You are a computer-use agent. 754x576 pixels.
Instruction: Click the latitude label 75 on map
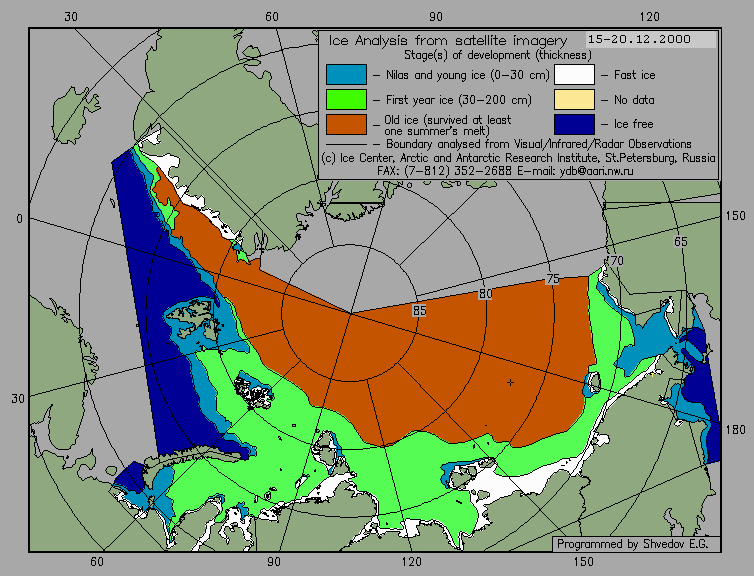click(553, 279)
